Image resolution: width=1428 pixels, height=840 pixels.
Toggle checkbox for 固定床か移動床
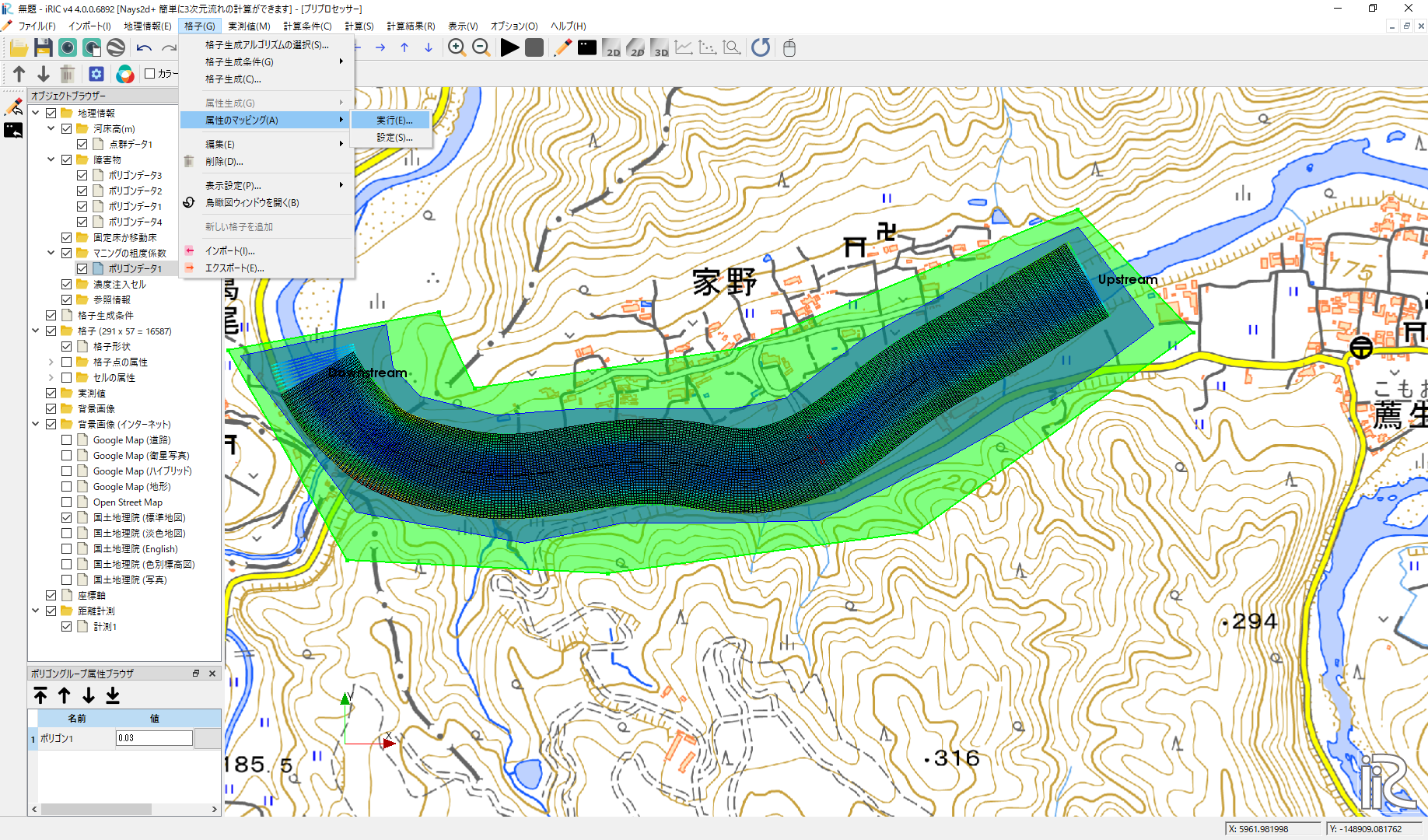[x=67, y=237]
